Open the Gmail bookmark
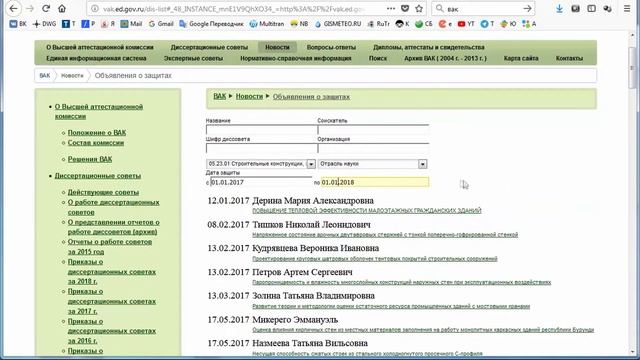 161,24
